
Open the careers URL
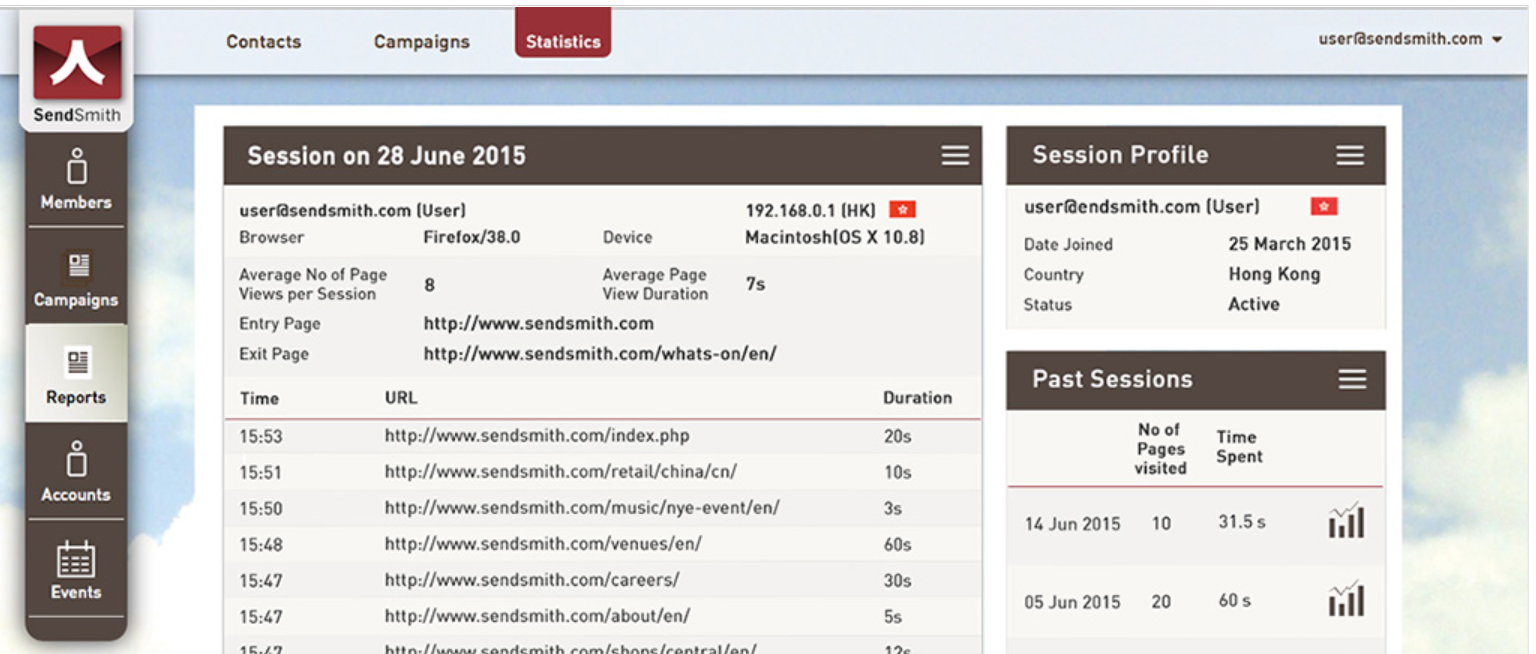point(532,580)
